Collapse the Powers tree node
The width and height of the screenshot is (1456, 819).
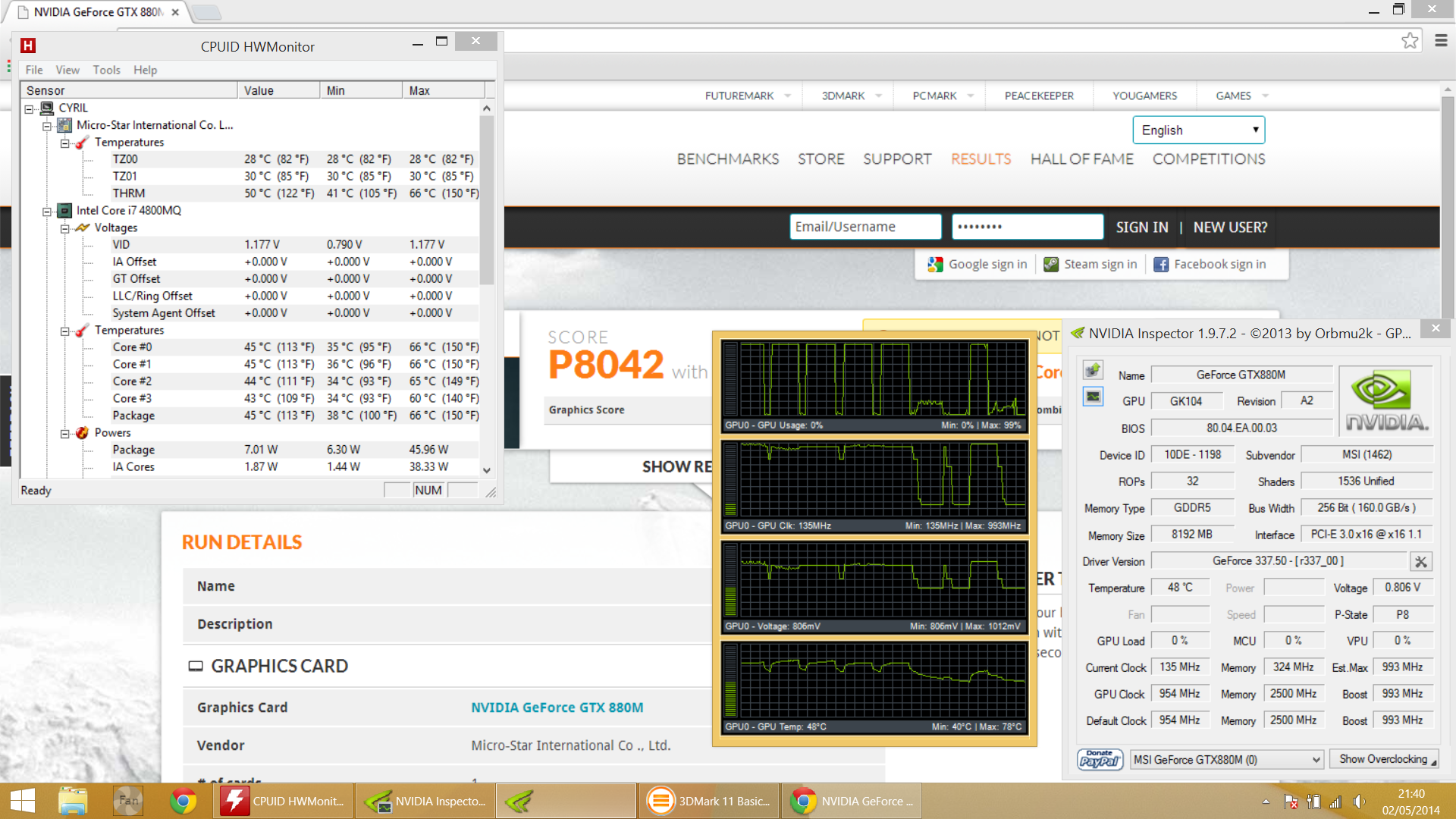tap(65, 434)
